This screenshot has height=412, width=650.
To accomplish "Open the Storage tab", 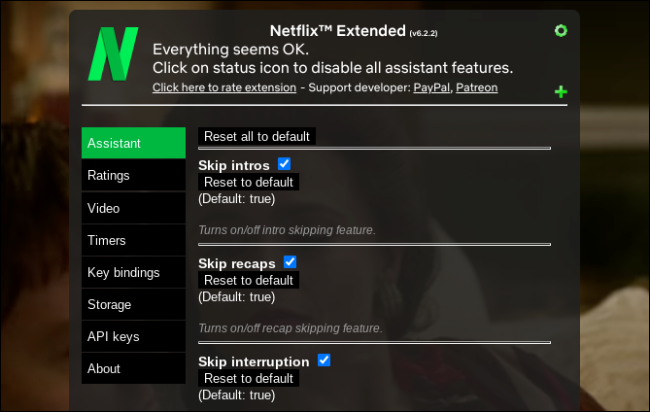I will click(x=133, y=304).
